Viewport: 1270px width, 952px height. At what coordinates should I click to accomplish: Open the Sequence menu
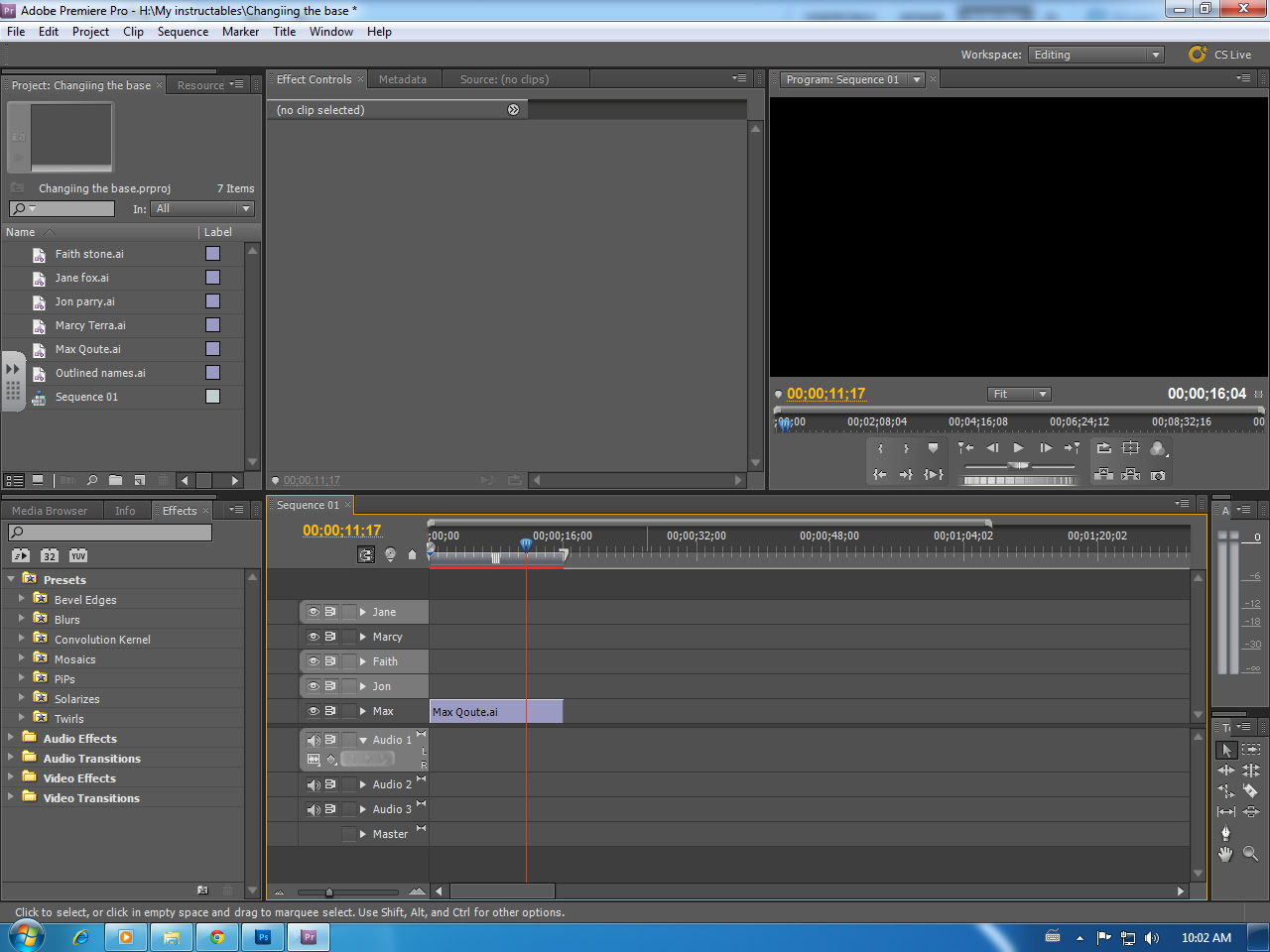(x=183, y=32)
